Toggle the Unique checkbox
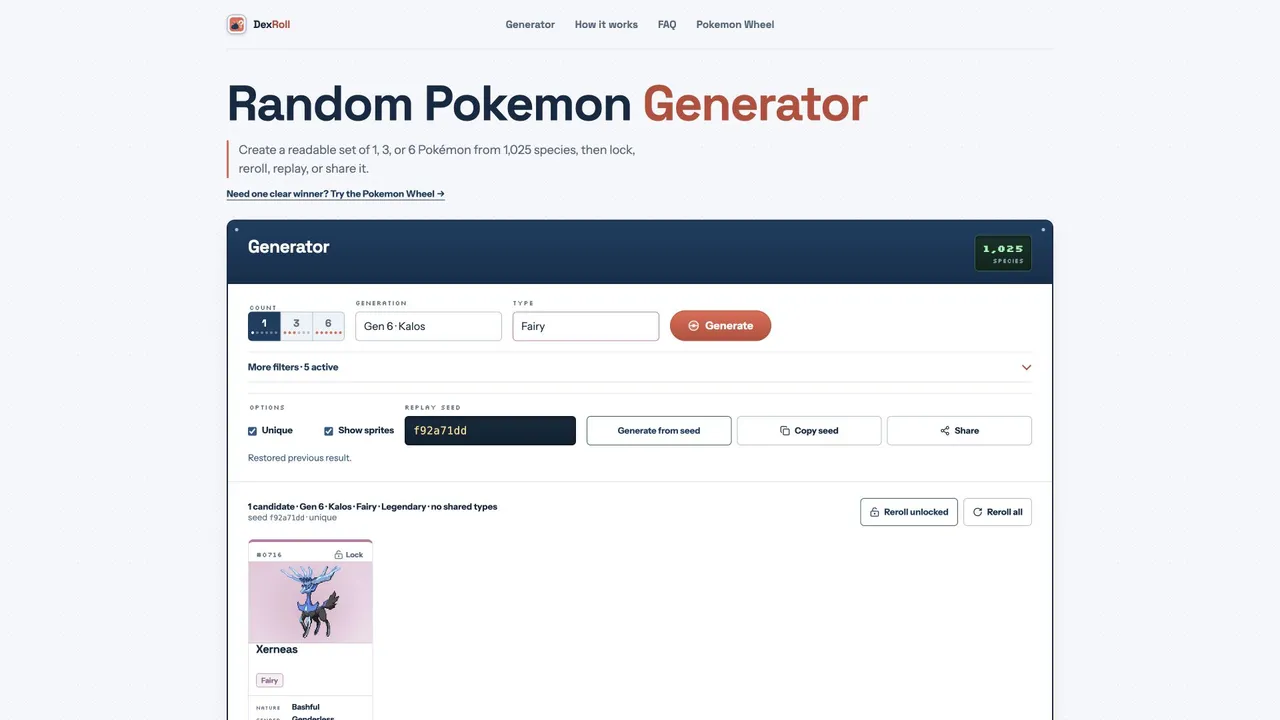This screenshot has height=720, width=1280. 253,431
